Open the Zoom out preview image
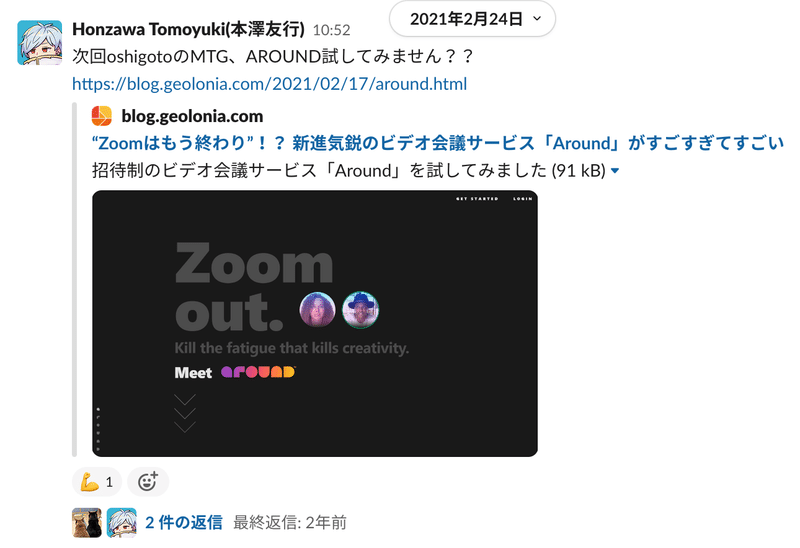The image size is (800, 548). point(315,323)
